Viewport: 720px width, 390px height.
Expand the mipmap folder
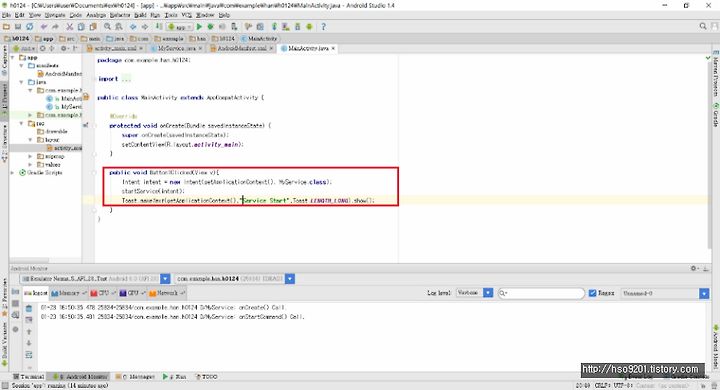tap(30, 157)
